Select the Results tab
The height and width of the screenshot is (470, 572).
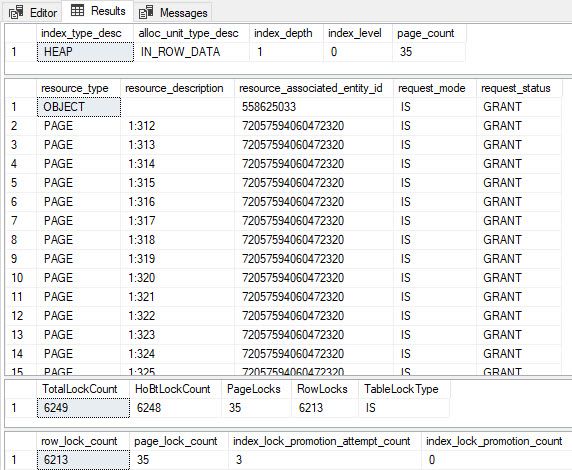98,11
